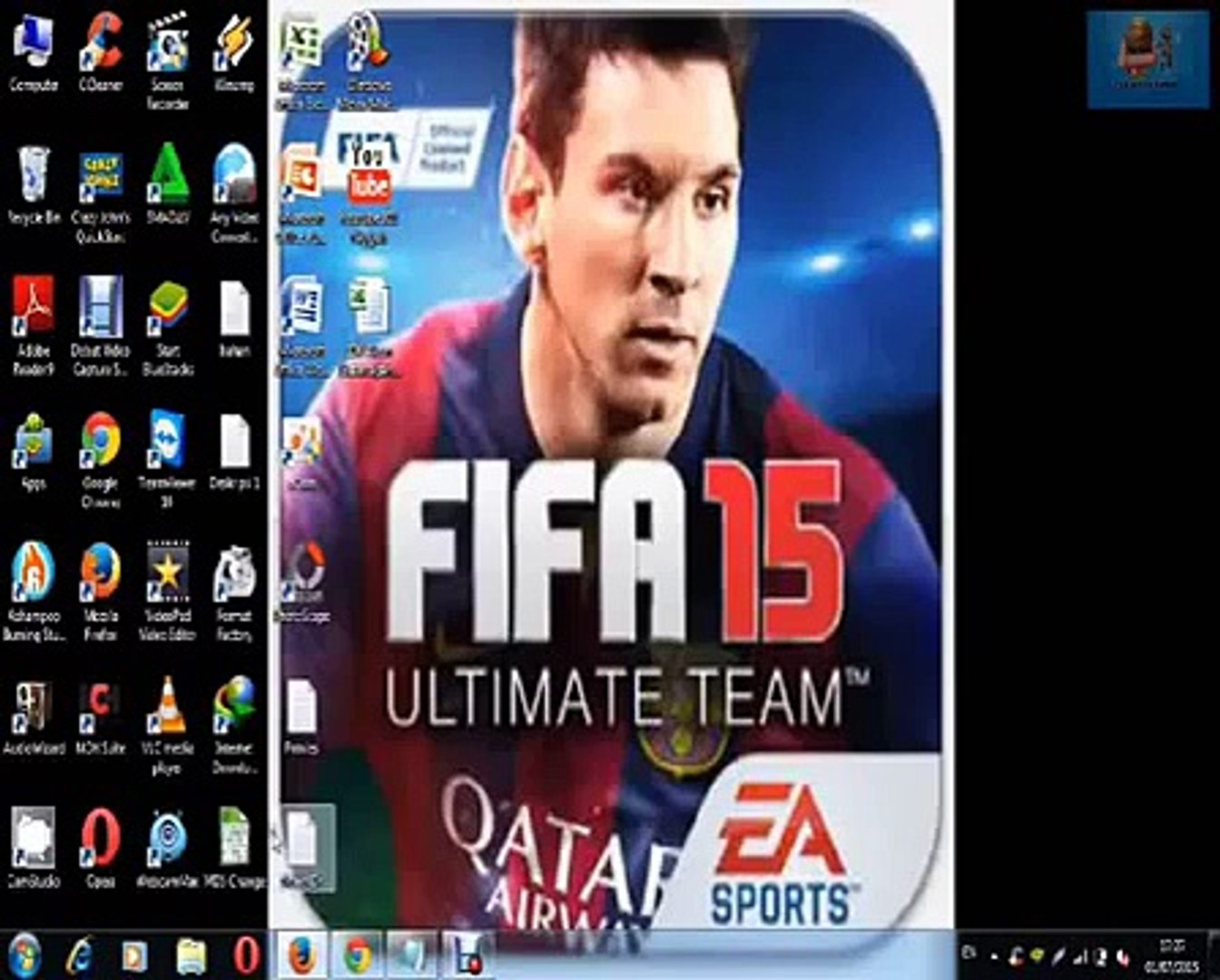The width and height of the screenshot is (1220, 980).
Task: Open the Recycle Bin
Action: pos(34,185)
